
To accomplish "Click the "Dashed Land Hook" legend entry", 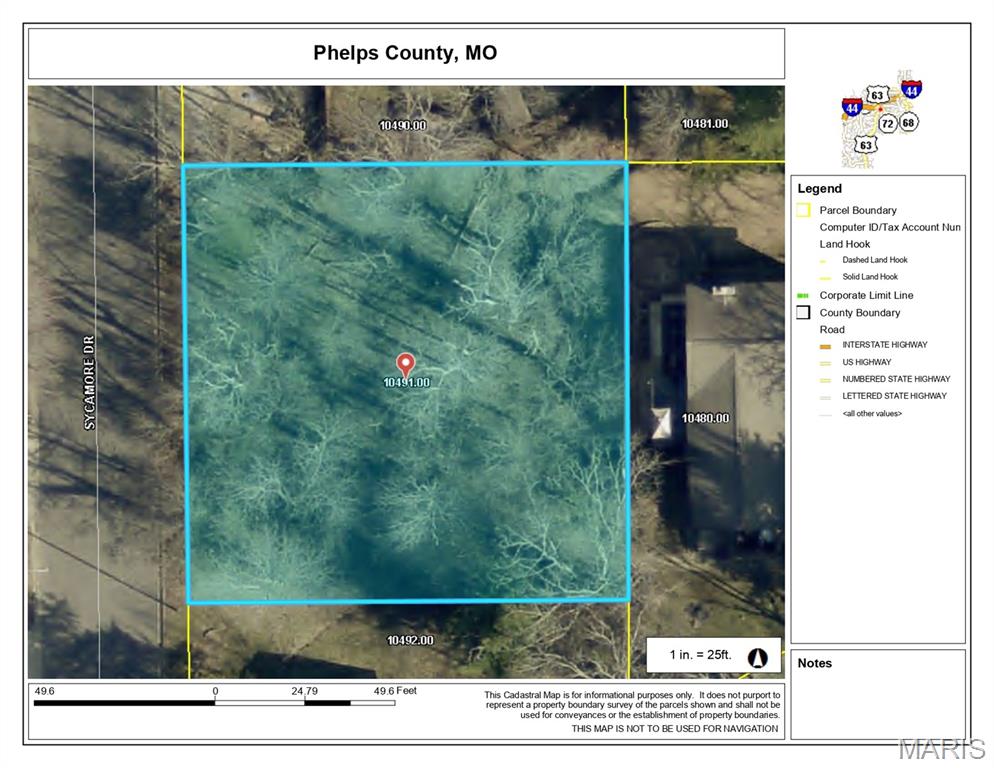I will pos(875,260).
